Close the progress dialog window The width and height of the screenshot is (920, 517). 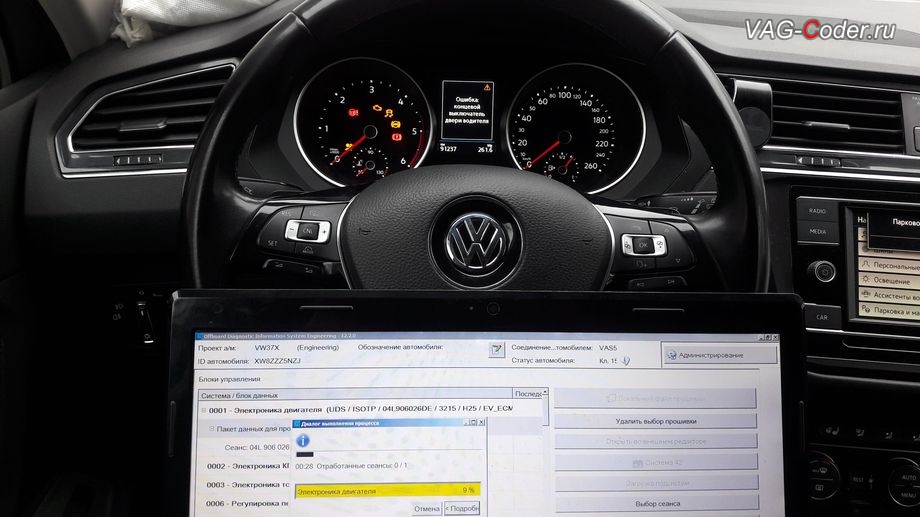pos(482,423)
